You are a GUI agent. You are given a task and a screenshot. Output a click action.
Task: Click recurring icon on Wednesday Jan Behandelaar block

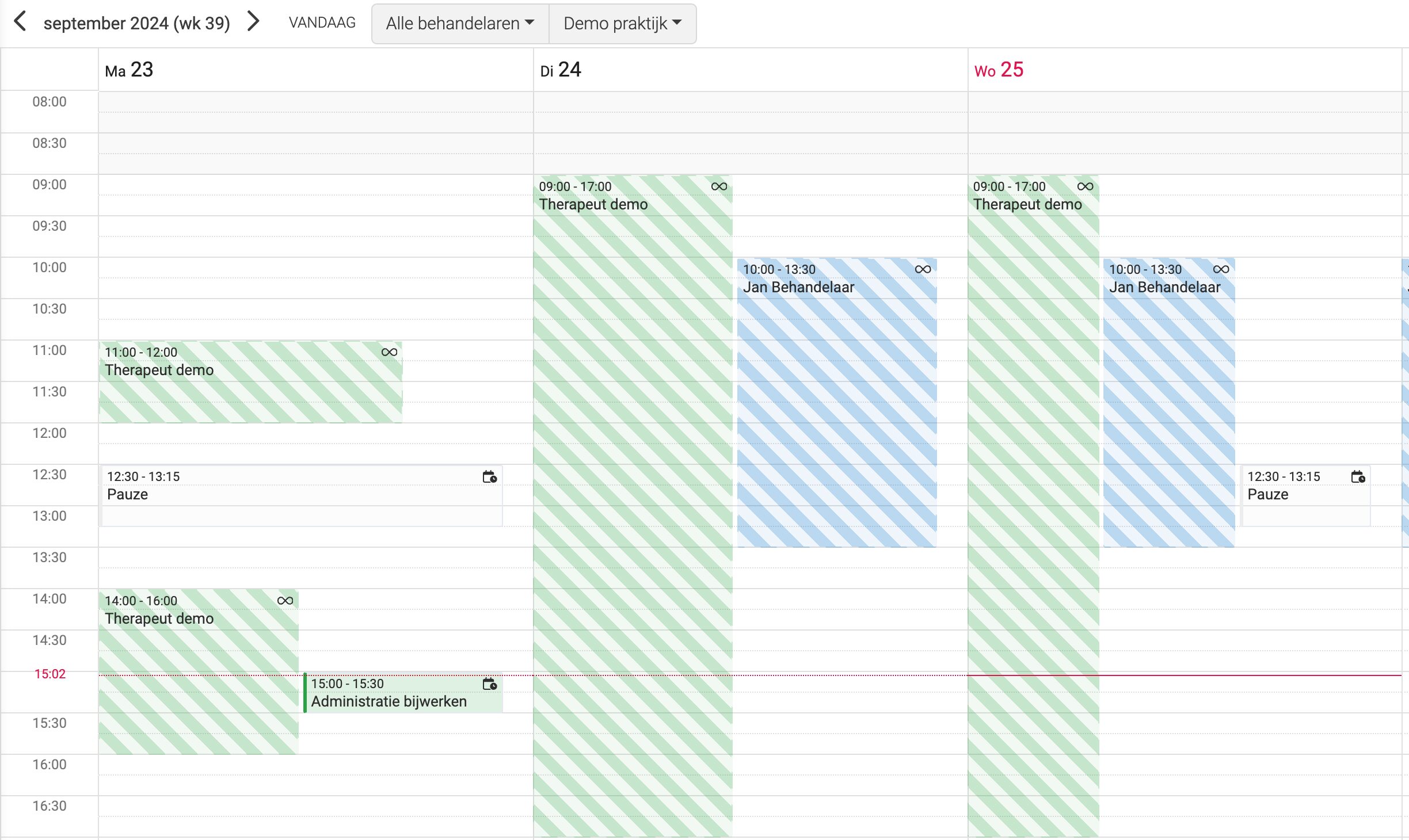click(x=1221, y=269)
